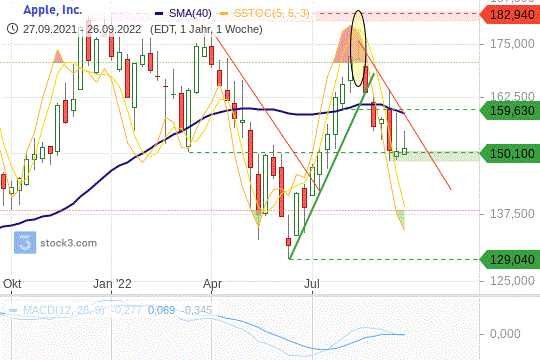The height and width of the screenshot is (360, 540).
Task: Click the Jul time axis label
Action: [x=312, y=284]
